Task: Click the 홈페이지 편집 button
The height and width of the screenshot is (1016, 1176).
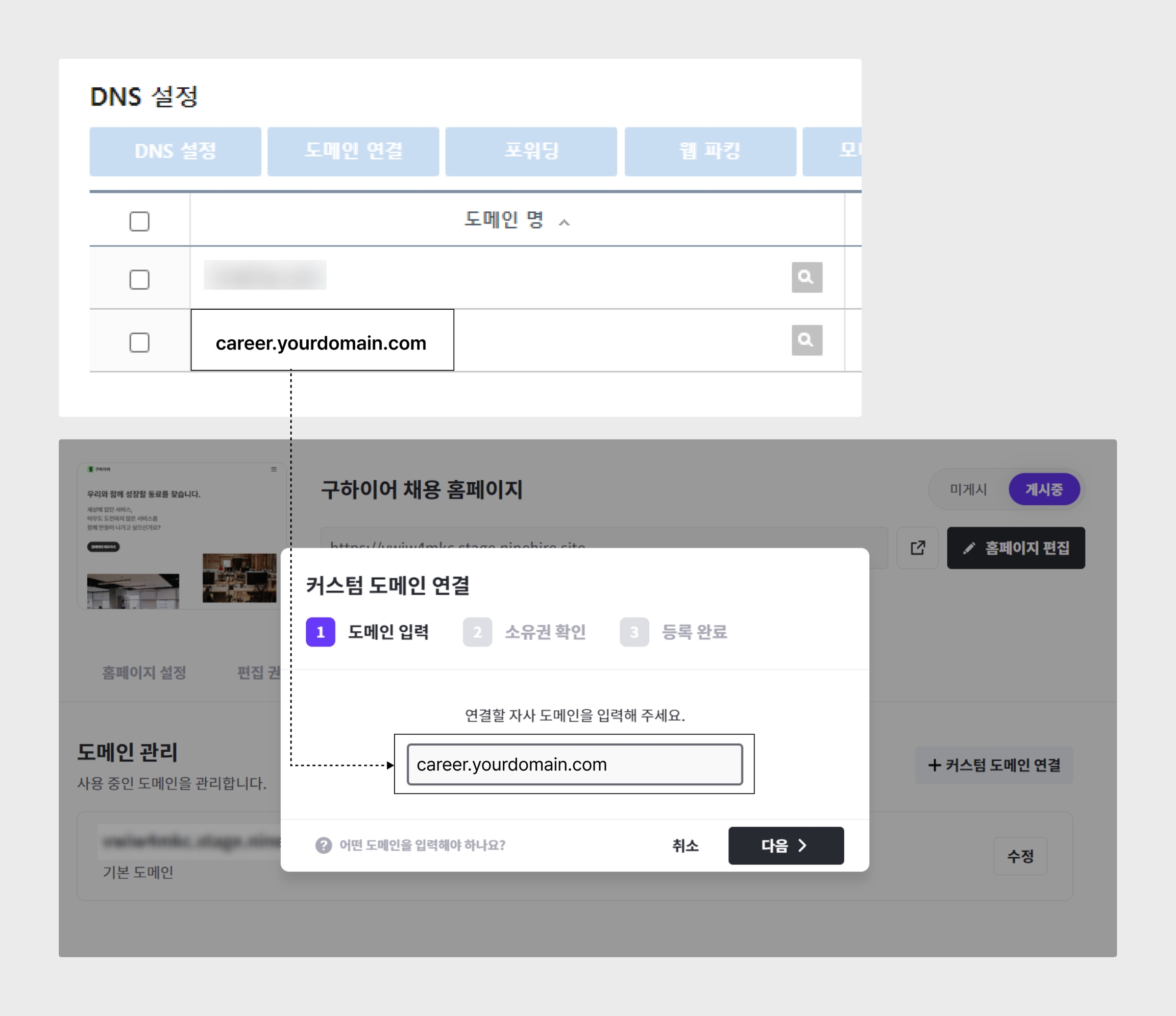Action: [1015, 548]
